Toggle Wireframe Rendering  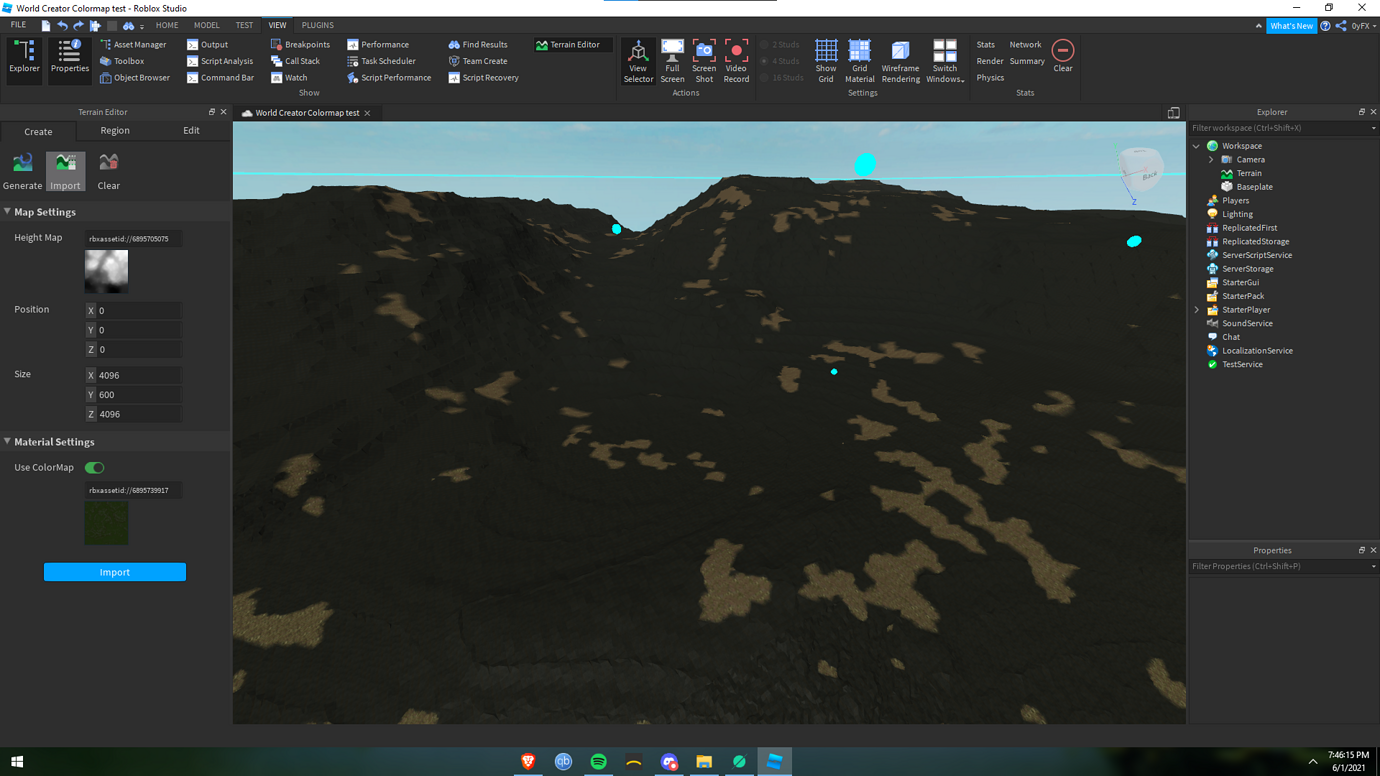pyautogui.click(x=900, y=60)
